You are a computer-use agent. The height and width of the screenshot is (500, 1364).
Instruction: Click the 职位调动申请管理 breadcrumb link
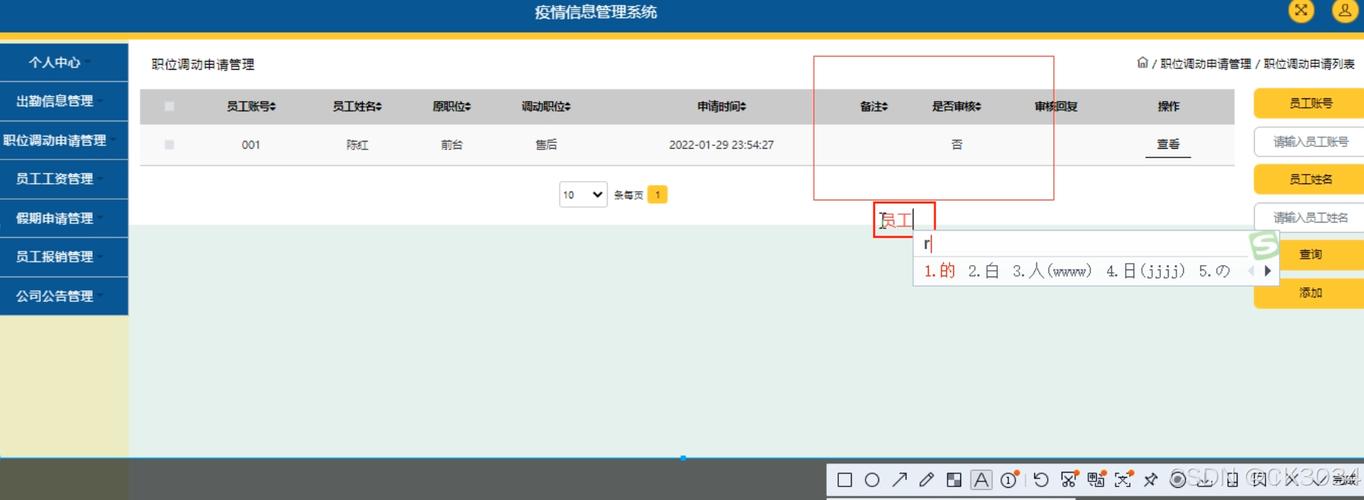pyautogui.click(x=1206, y=64)
